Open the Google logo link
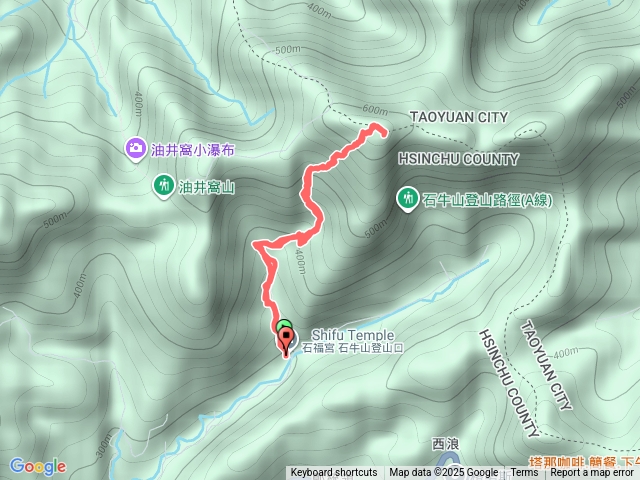640x480 pixels. (38, 467)
